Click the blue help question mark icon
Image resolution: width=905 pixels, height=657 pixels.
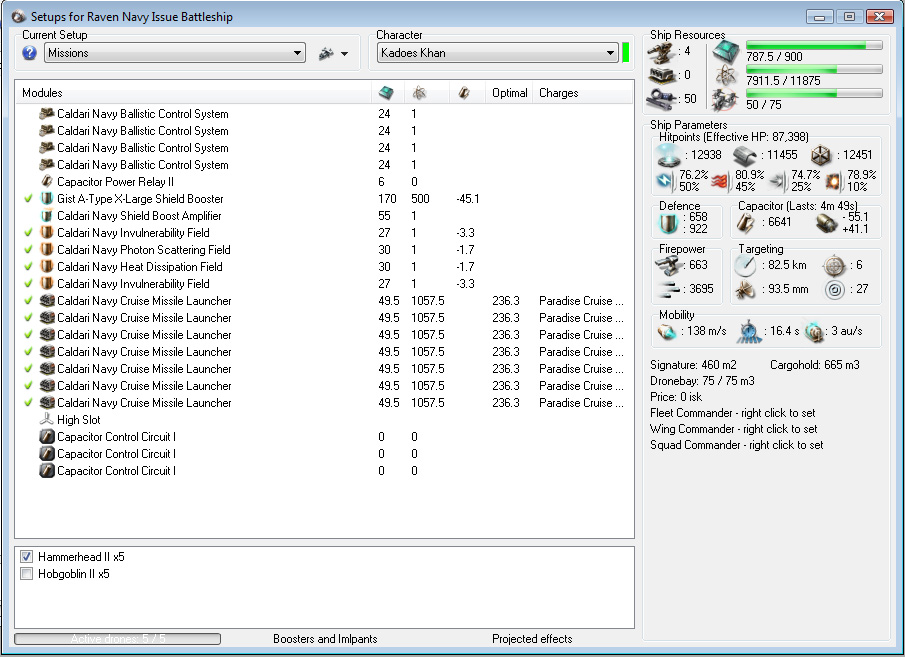[29, 53]
